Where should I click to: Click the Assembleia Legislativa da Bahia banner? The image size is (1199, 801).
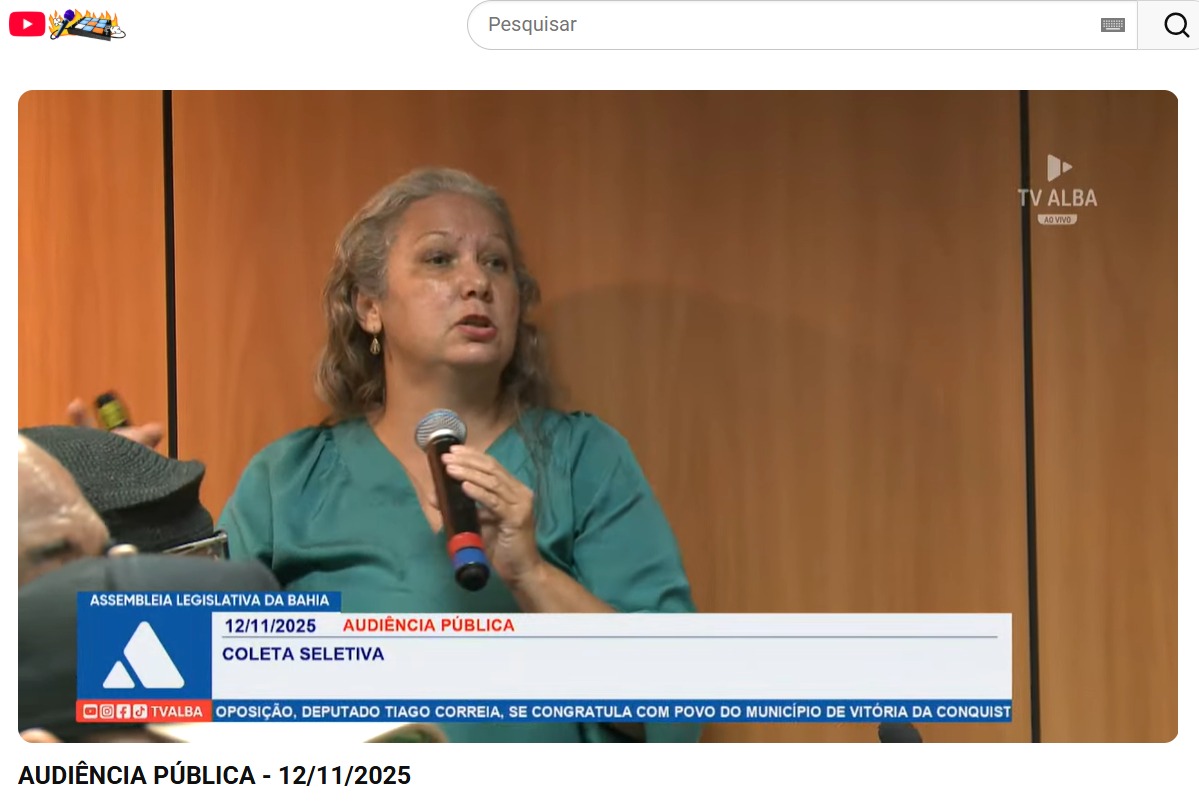(209, 601)
